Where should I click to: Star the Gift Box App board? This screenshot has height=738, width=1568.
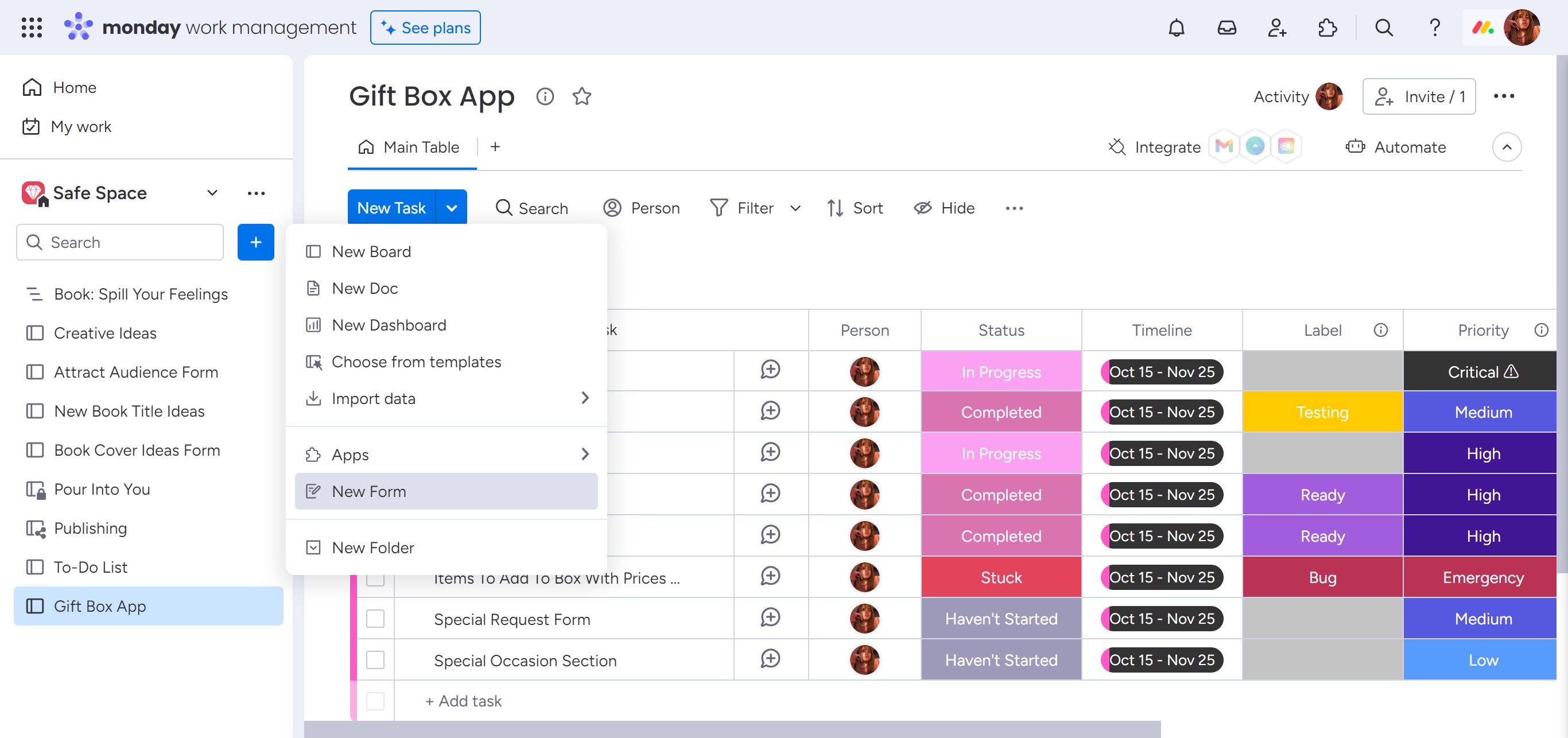click(581, 96)
